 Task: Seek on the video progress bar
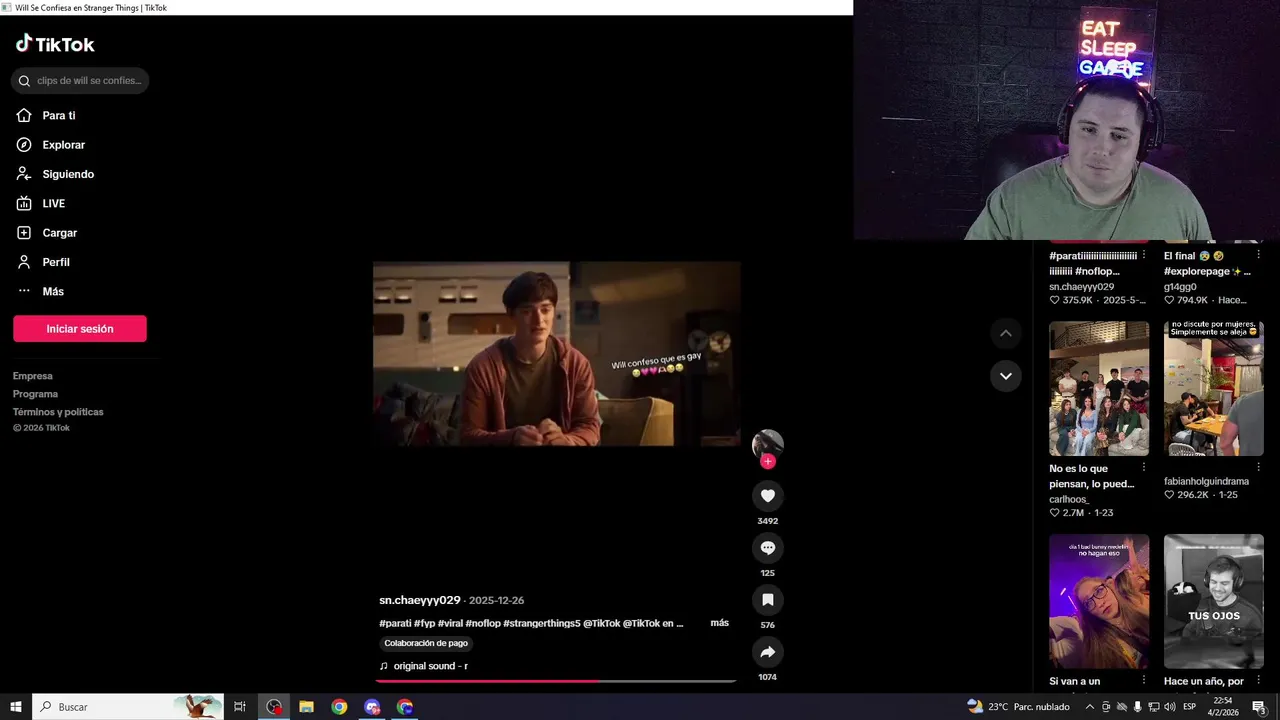[x=556, y=681]
